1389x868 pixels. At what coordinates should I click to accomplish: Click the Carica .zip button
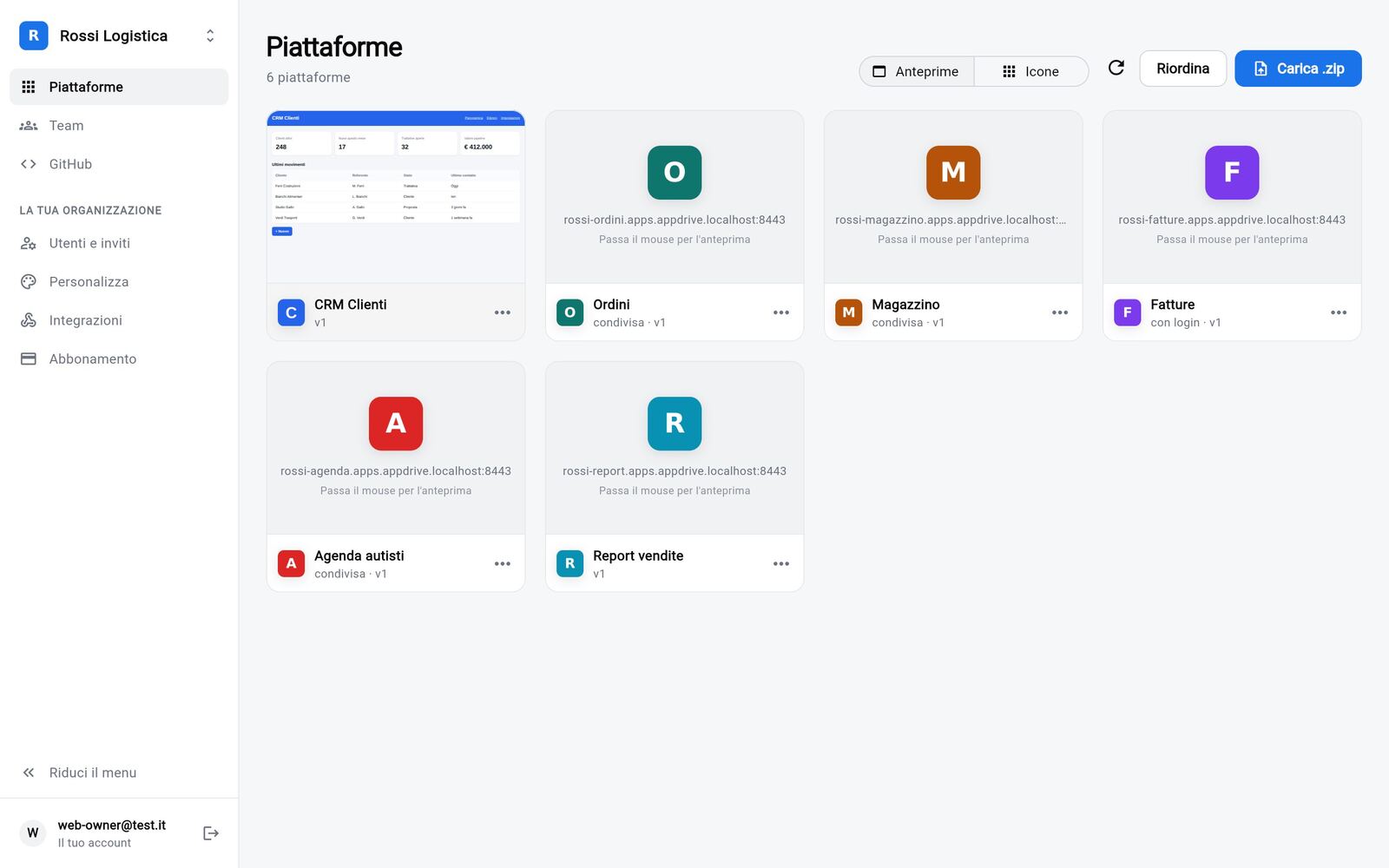coord(1298,69)
